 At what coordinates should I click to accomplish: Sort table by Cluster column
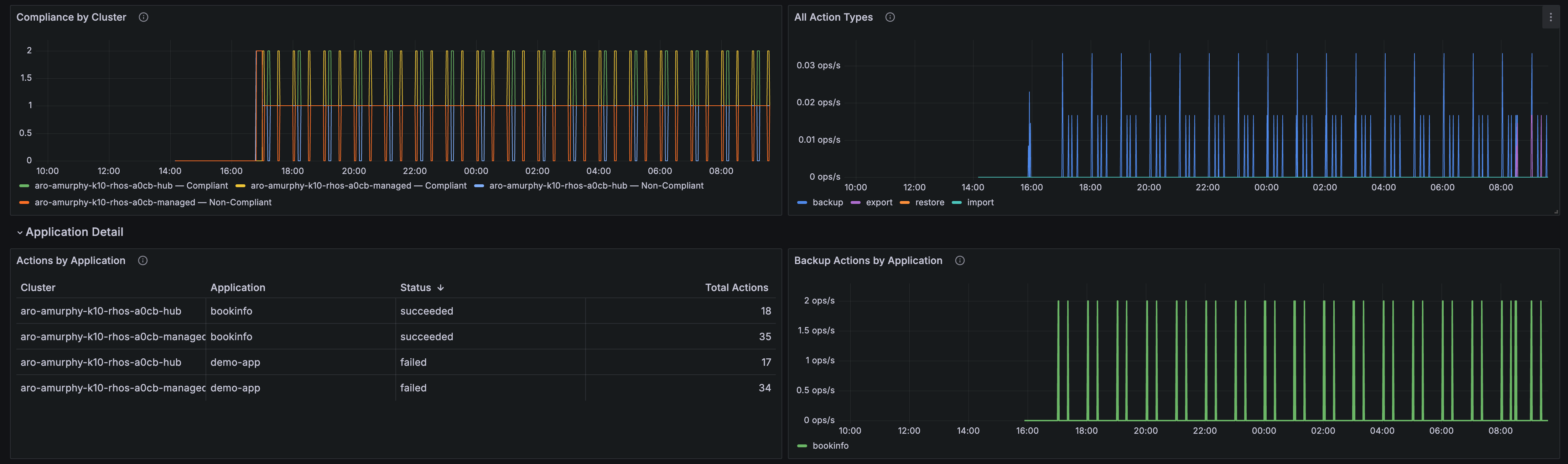click(38, 288)
